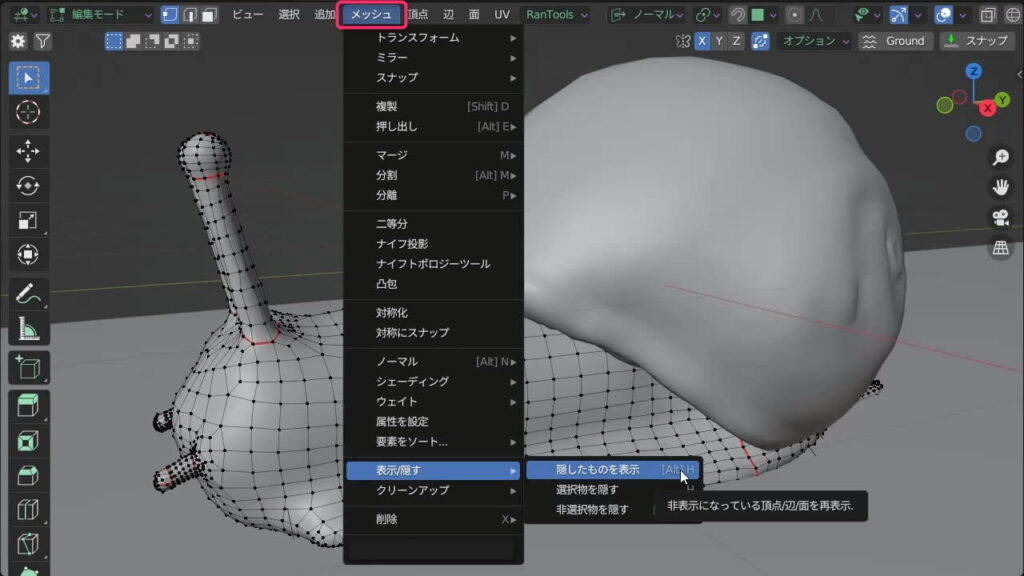Open the メッシュ menu
1024x576 pixels.
point(371,14)
